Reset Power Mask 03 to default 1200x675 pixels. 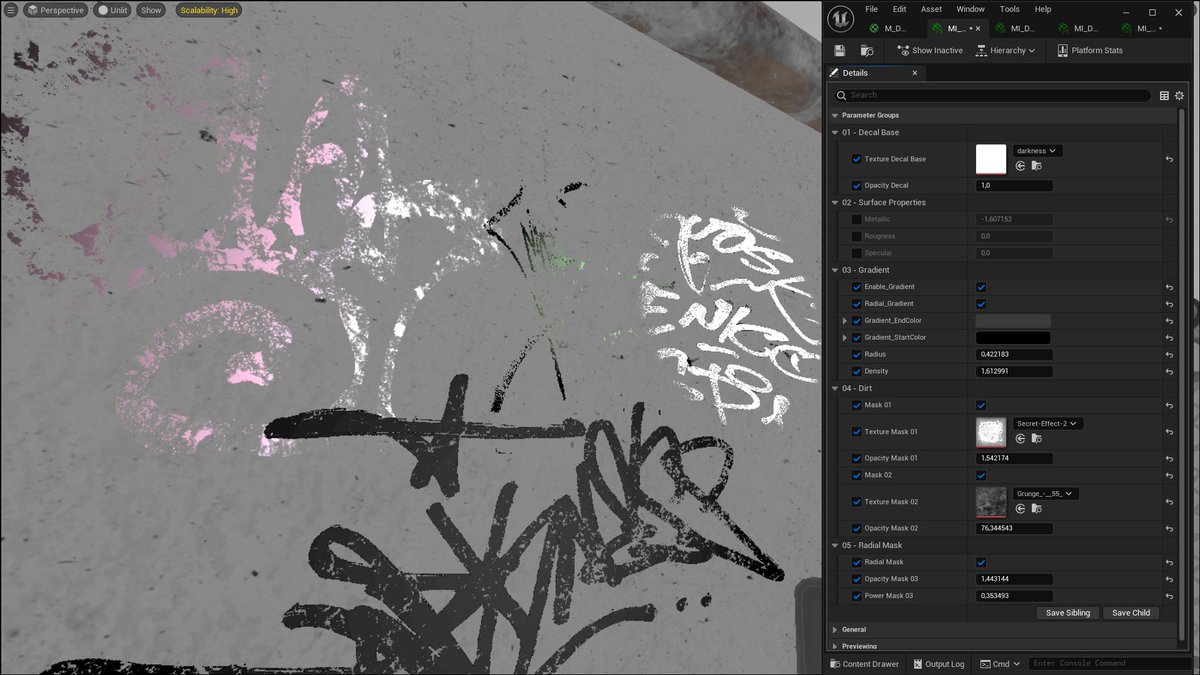pos(1169,596)
